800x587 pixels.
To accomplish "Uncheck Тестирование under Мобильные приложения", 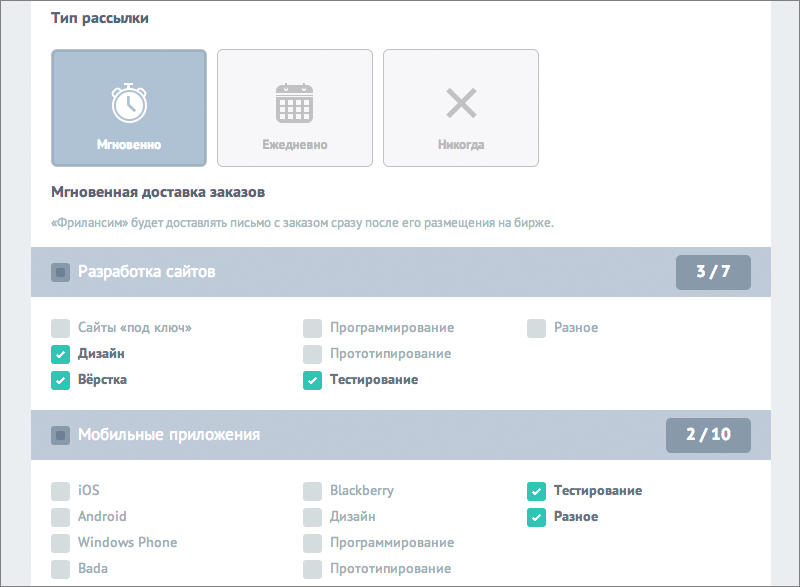I will [536, 491].
